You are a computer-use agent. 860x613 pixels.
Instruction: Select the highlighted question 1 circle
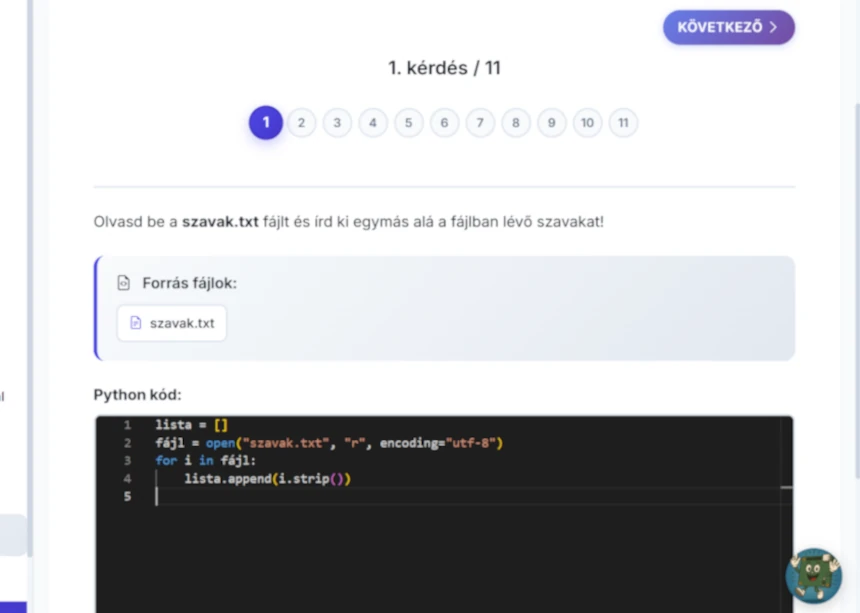point(265,122)
